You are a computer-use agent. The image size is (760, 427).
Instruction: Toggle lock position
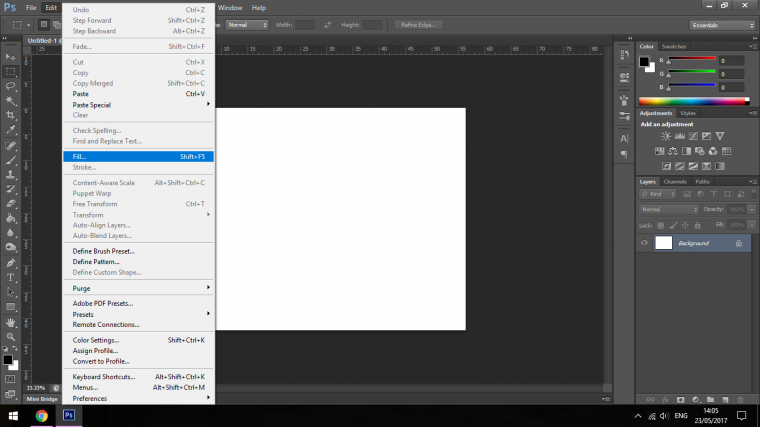[685, 225]
